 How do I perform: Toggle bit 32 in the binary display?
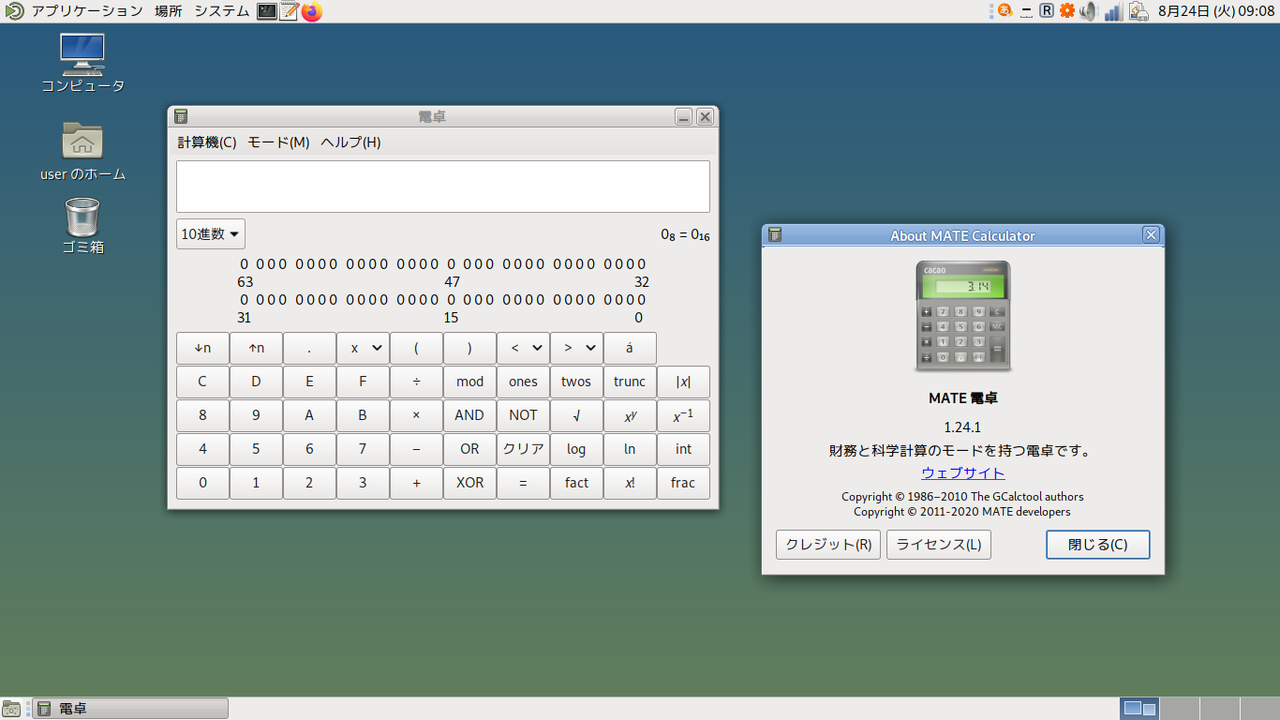point(642,265)
